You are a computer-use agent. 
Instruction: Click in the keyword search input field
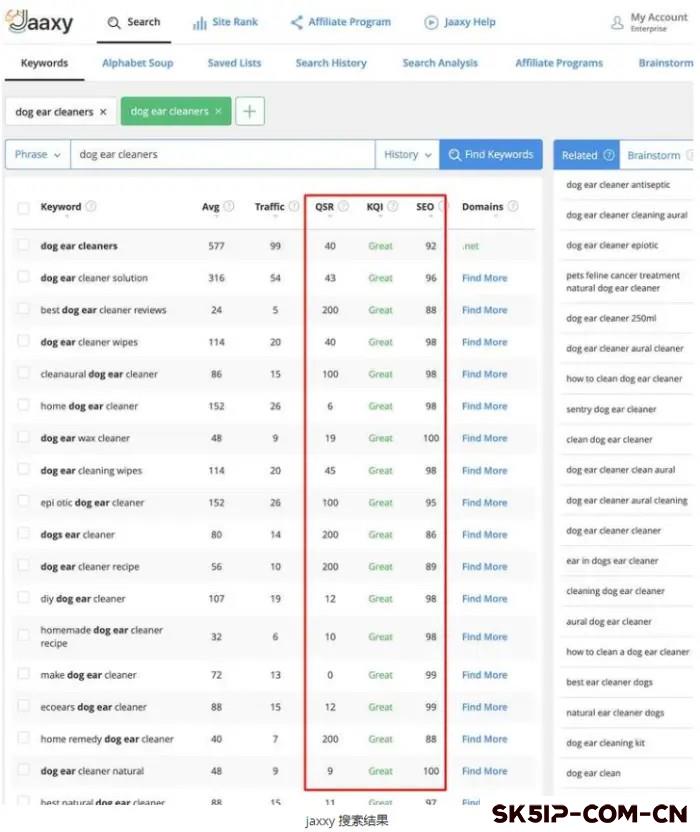[222, 154]
